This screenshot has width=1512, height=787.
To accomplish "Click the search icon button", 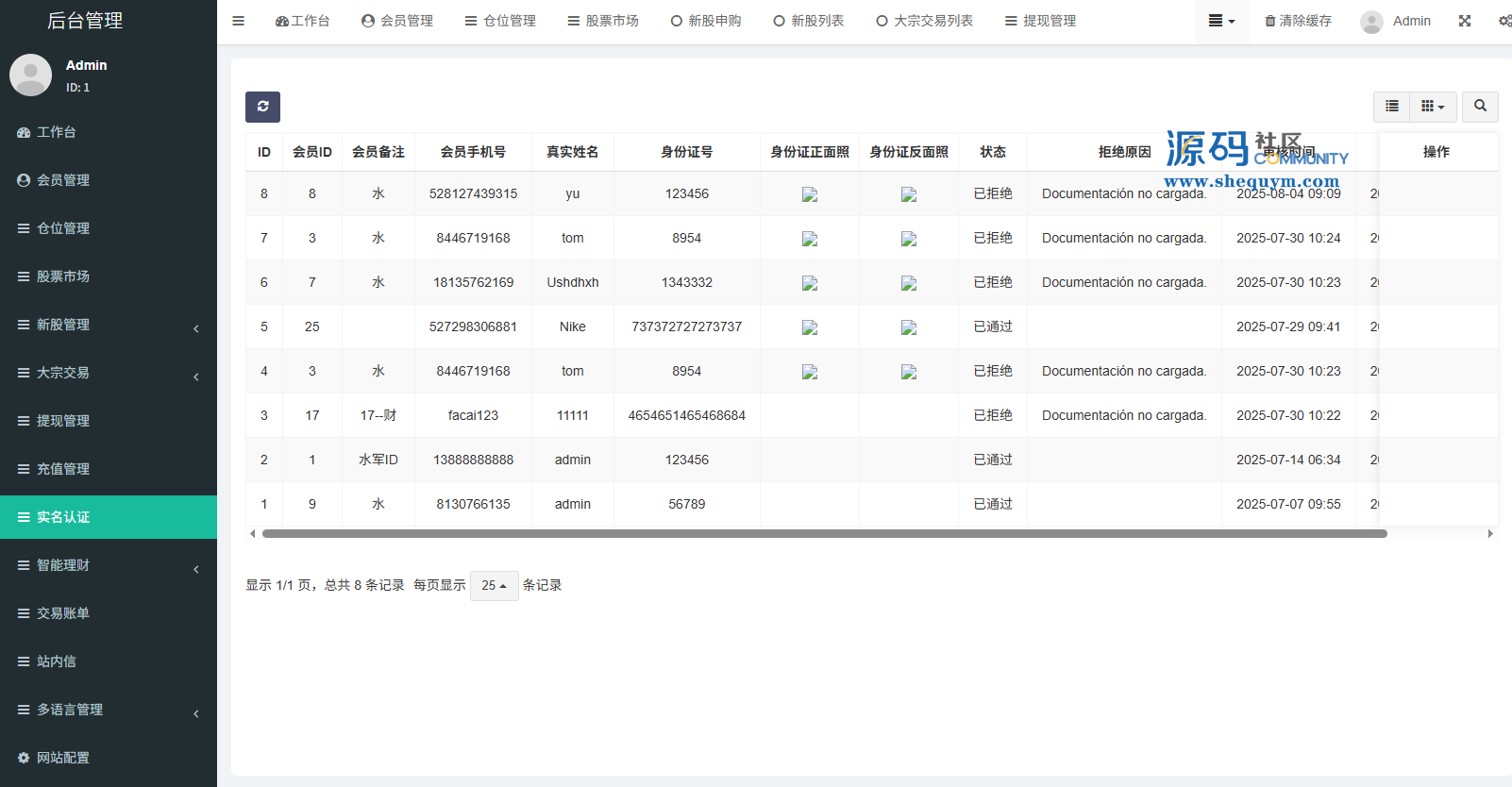I will point(1480,107).
